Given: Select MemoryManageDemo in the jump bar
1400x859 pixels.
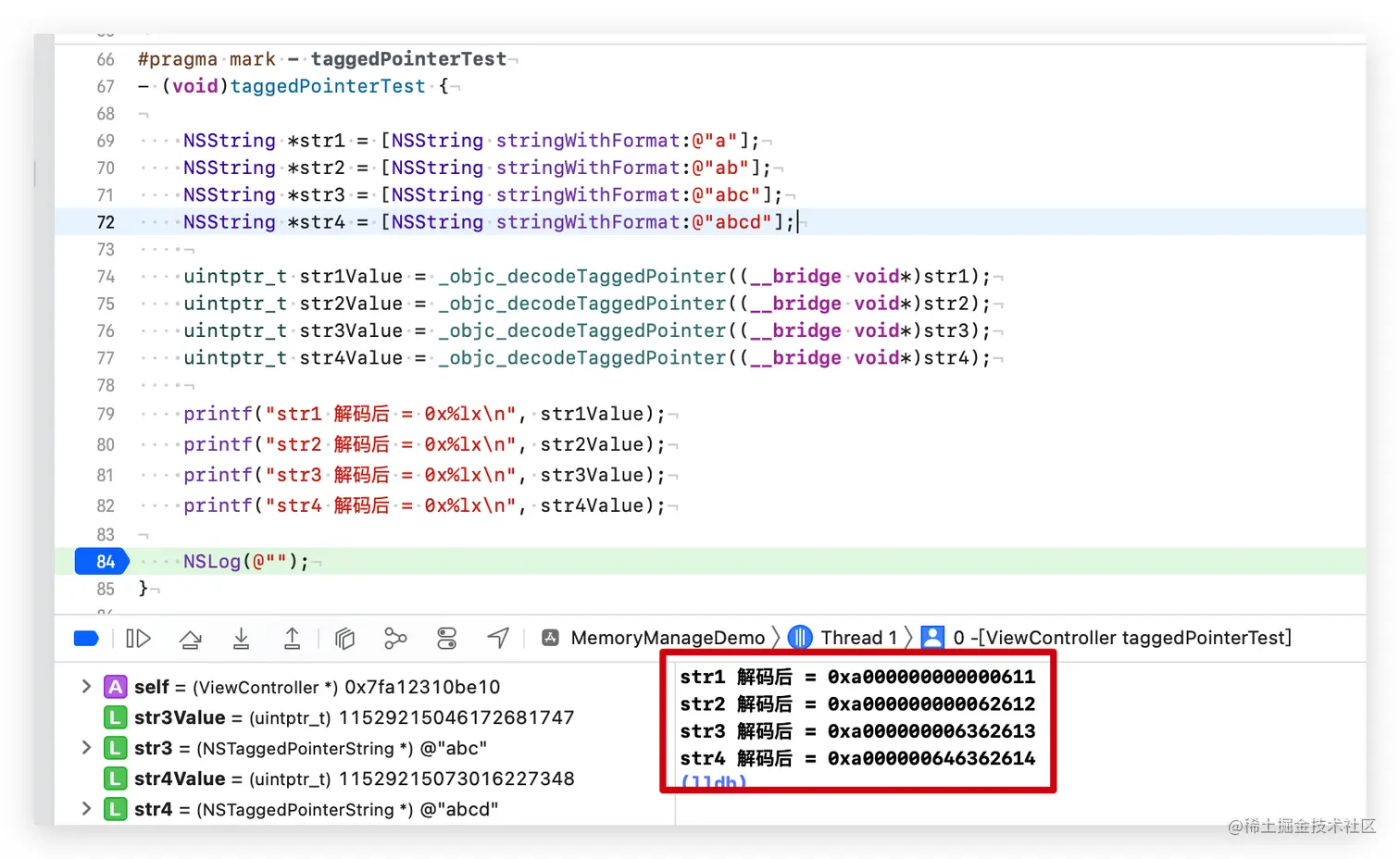Looking at the screenshot, I should [x=667, y=638].
